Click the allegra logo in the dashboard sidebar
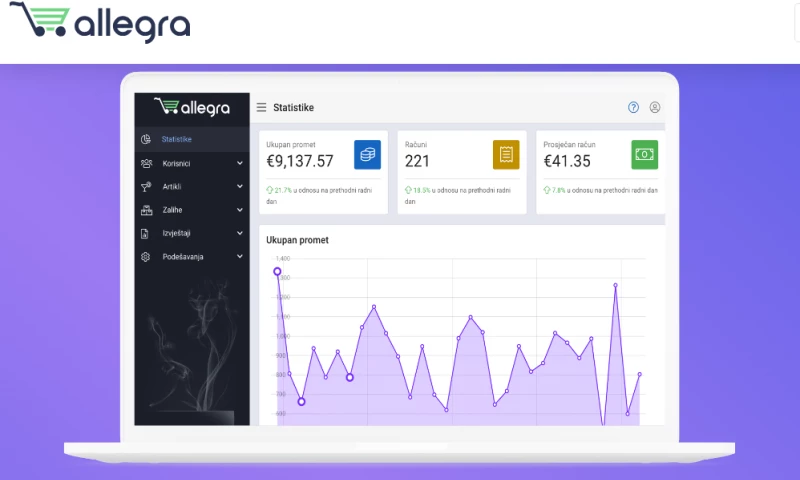This screenshot has width=800, height=480. (x=192, y=107)
